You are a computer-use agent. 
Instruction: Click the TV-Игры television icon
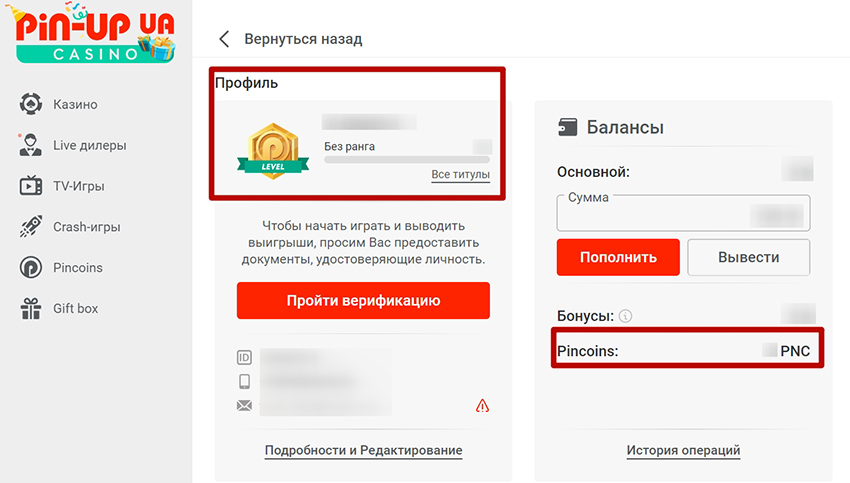(x=31, y=186)
